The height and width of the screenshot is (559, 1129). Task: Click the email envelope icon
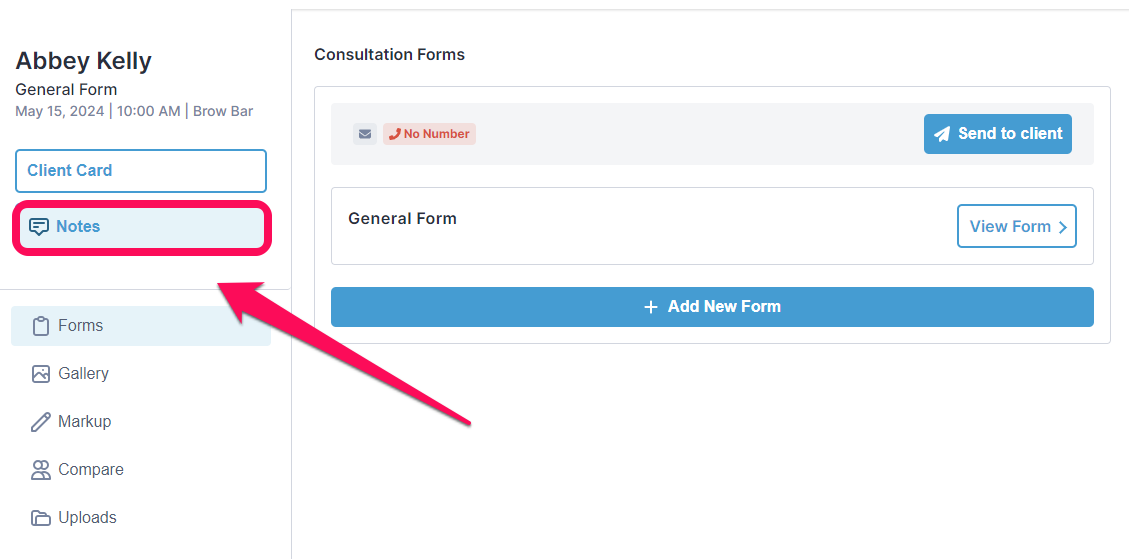(x=365, y=134)
